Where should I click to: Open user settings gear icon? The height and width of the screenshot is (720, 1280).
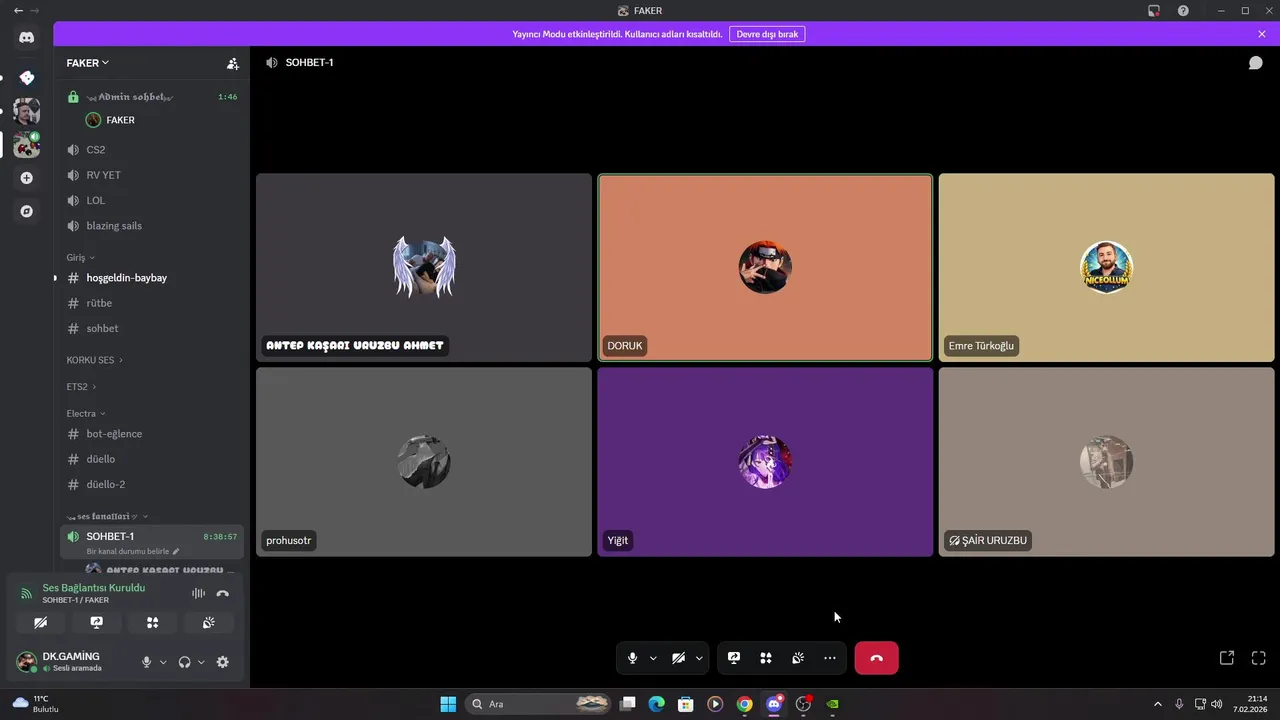223,662
